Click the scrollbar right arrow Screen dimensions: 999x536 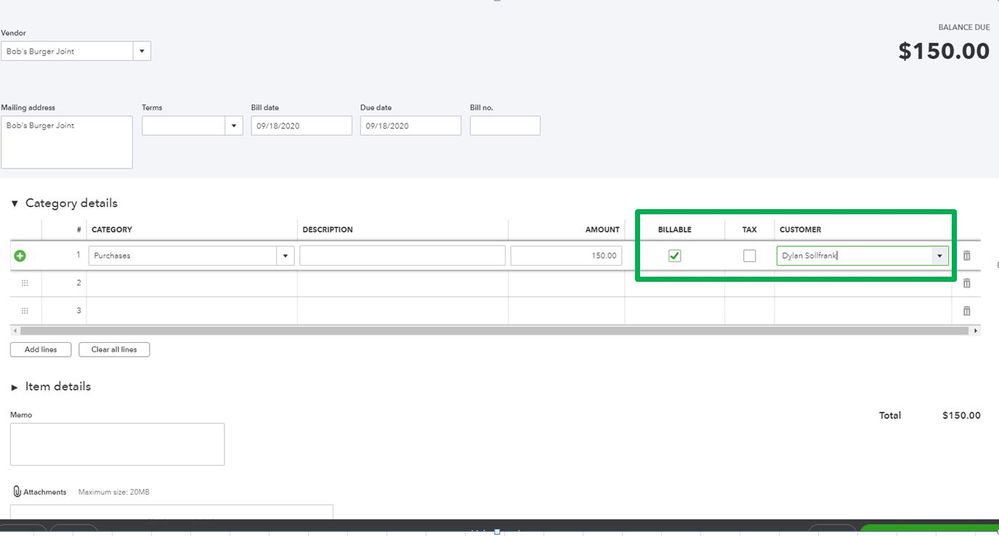pyautogui.click(x=975, y=331)
